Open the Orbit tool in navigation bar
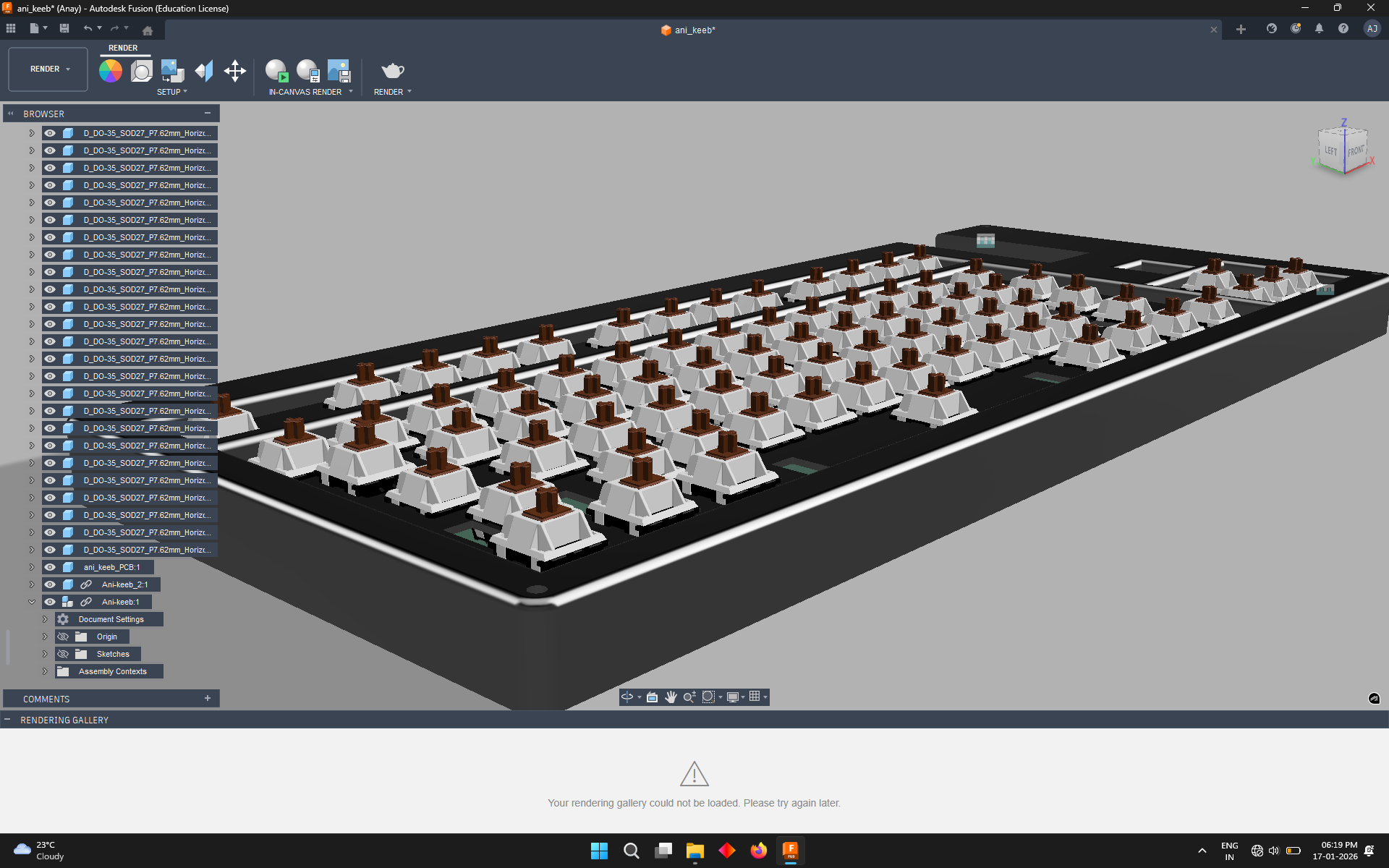The image size is (1389, 868). click(627, 697)
